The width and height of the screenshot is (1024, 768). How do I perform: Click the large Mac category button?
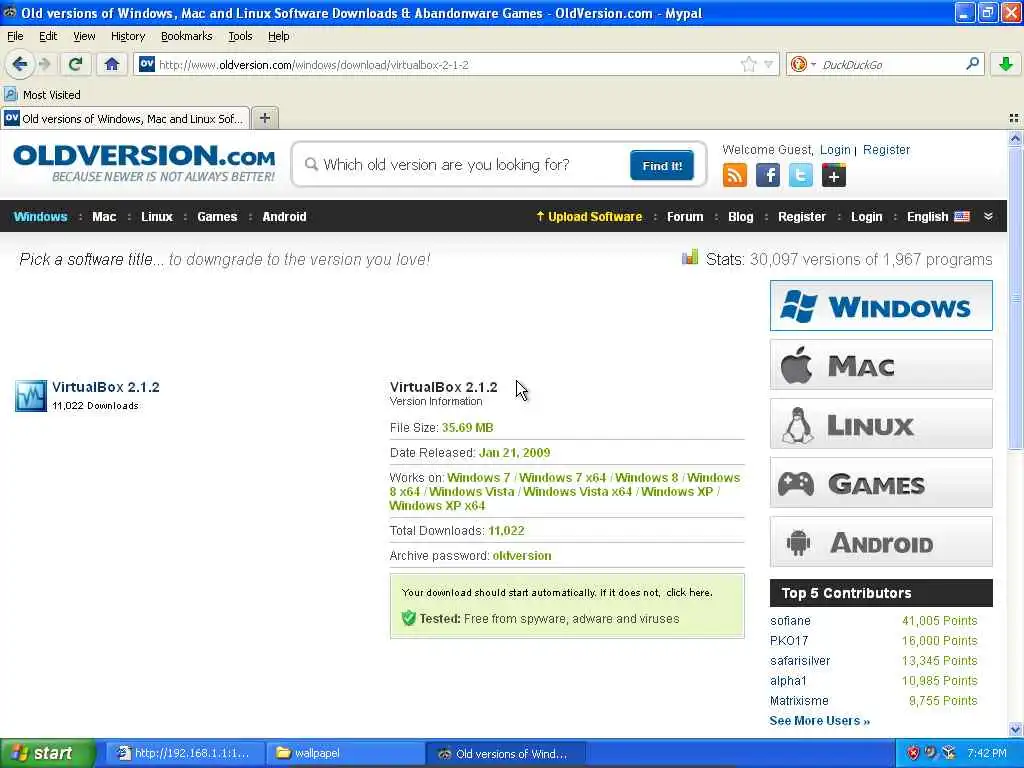coord(881,364)
